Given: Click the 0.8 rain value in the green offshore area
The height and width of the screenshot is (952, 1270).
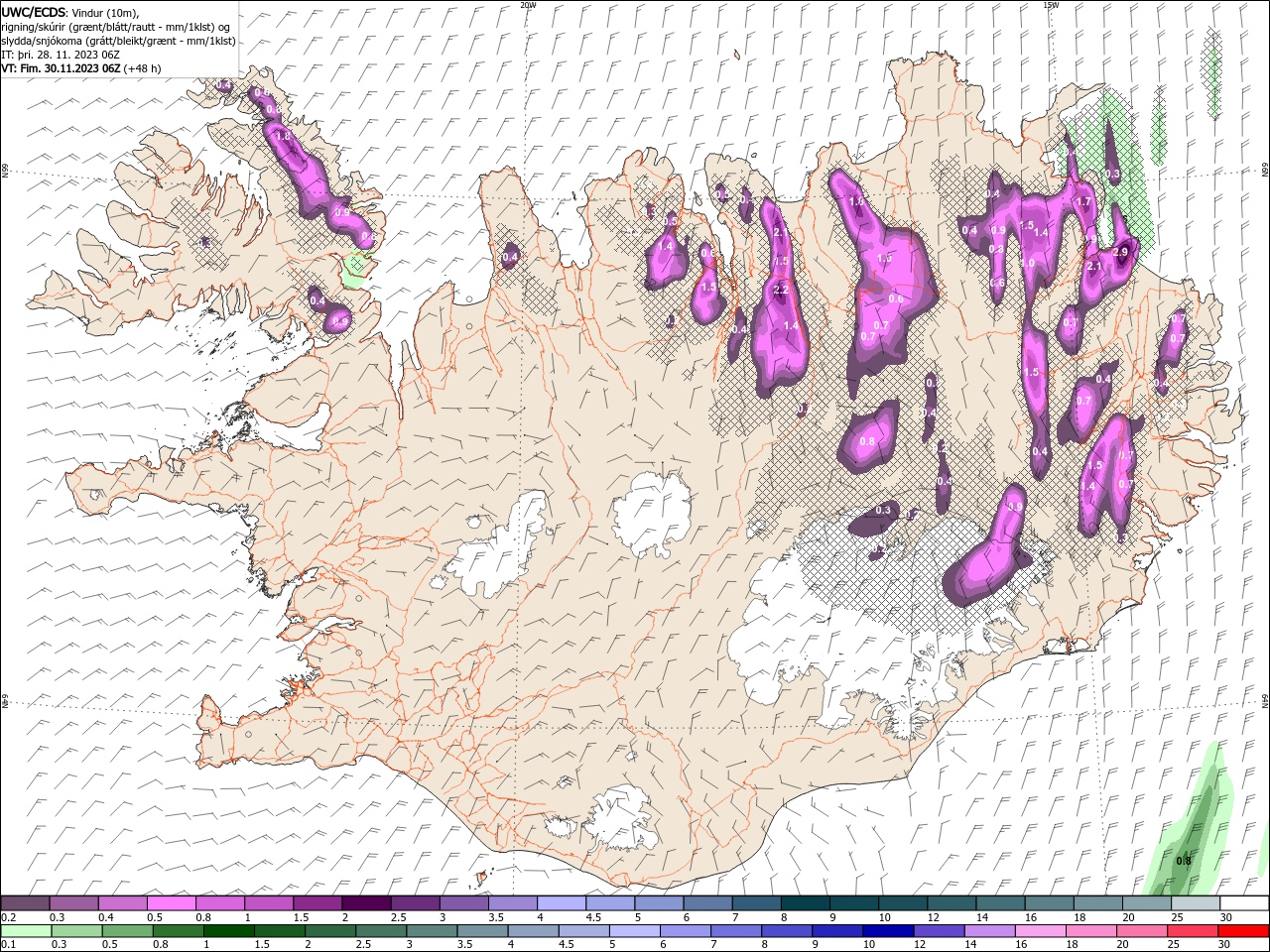Looking at the screenshot, I should pyautogui.click(x=1184, y=861).
